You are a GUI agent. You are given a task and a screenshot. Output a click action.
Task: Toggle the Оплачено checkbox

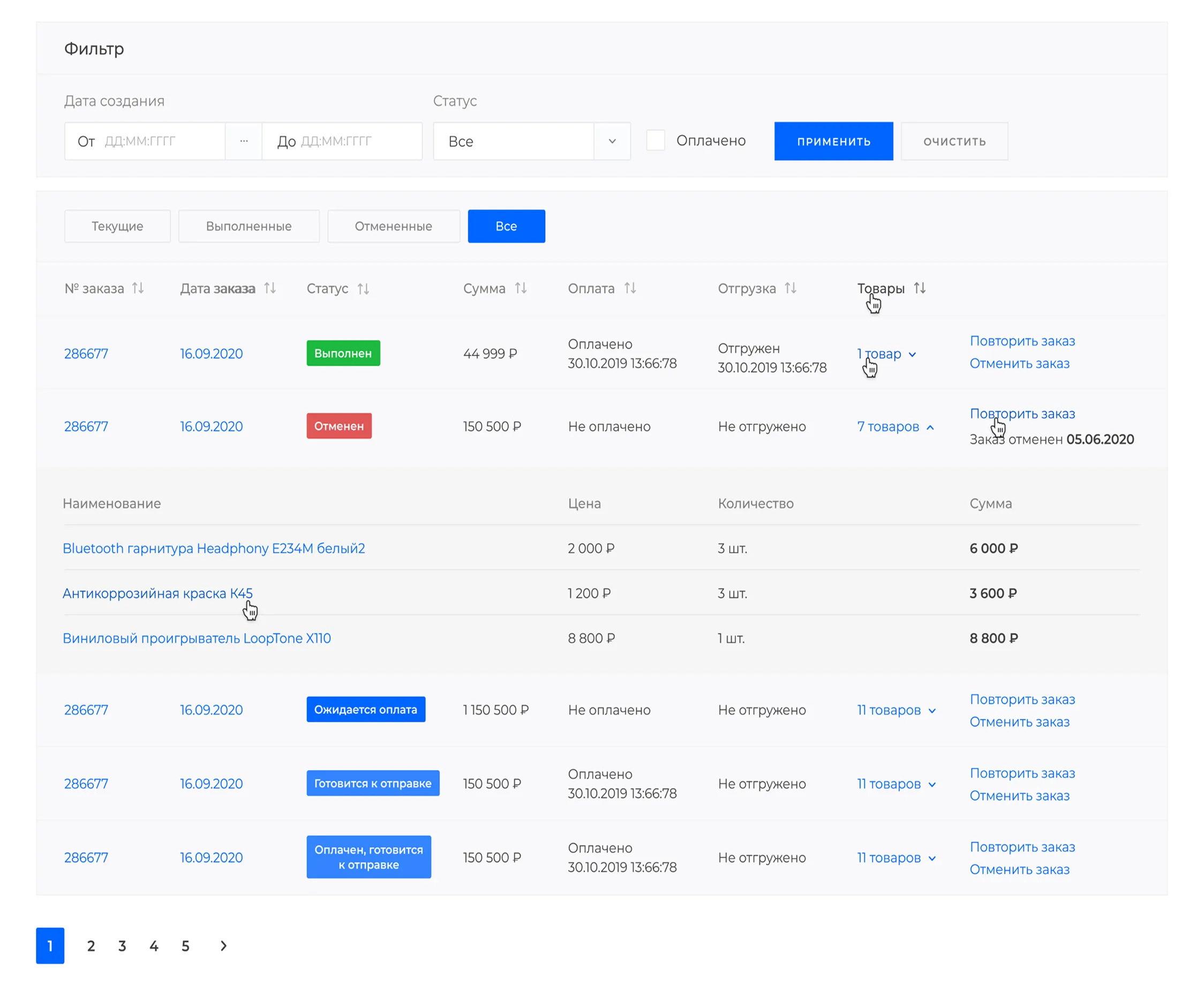[656, 140]
